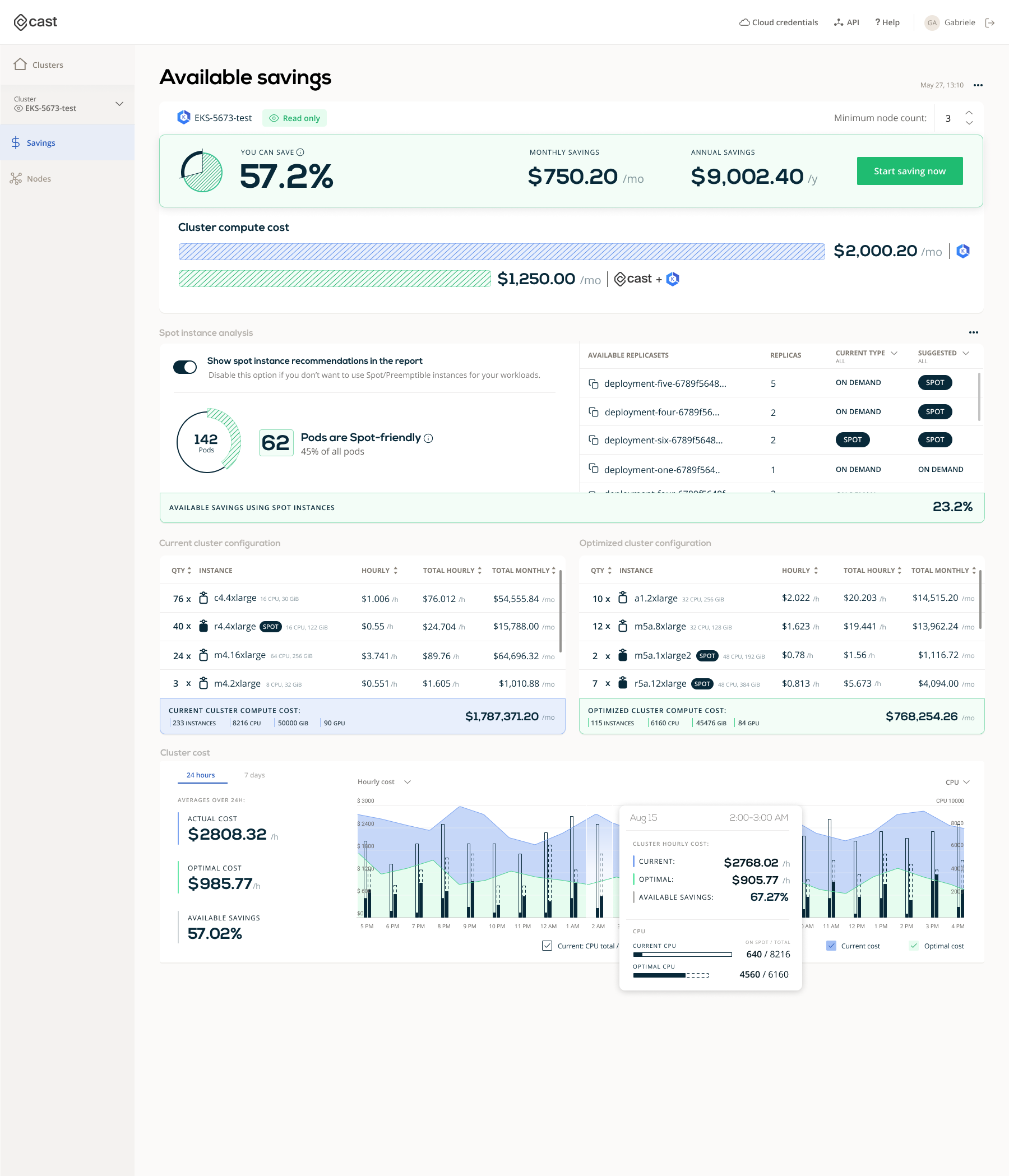
Task: Click scrollbar of current cluster table
Action: 561,612
